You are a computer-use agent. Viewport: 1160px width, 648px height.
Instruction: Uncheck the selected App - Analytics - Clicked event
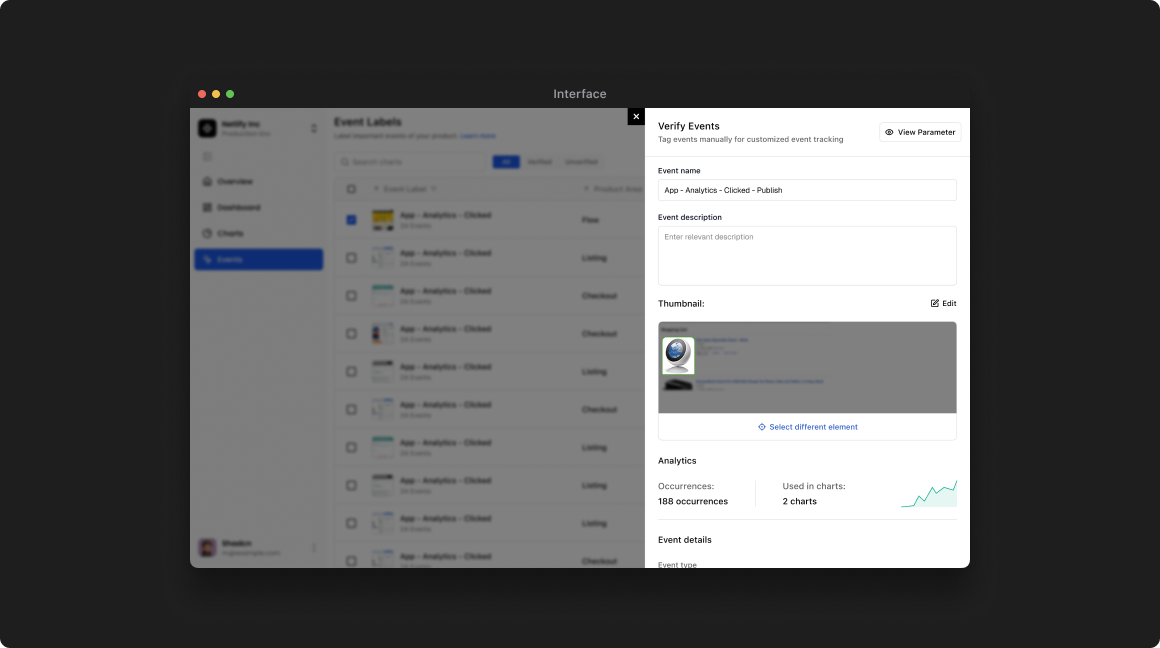pos(351,219)
